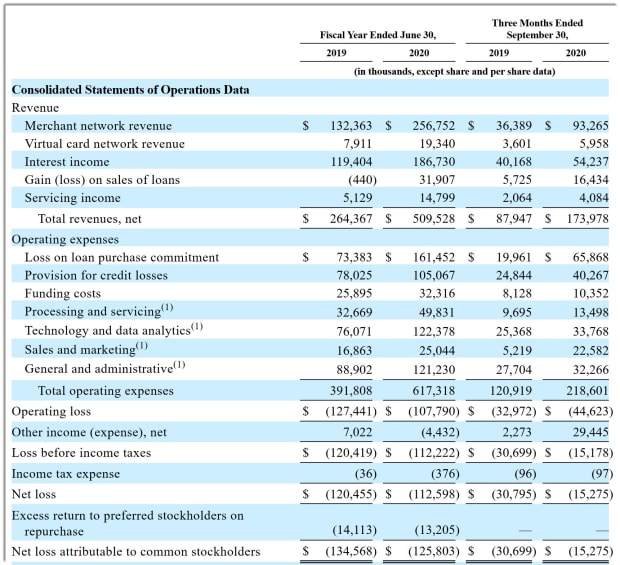Select the 'Total operating expenses' label
The image size is (620, 565).
point(106,391)
